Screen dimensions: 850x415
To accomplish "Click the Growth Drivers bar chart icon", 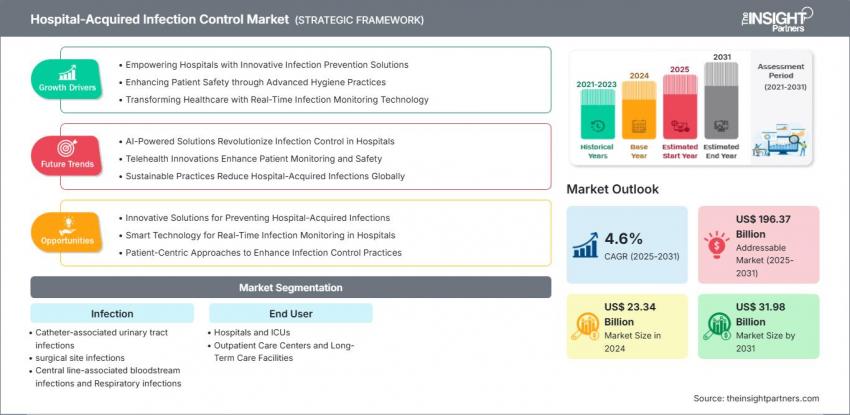I will coord(68,72).
